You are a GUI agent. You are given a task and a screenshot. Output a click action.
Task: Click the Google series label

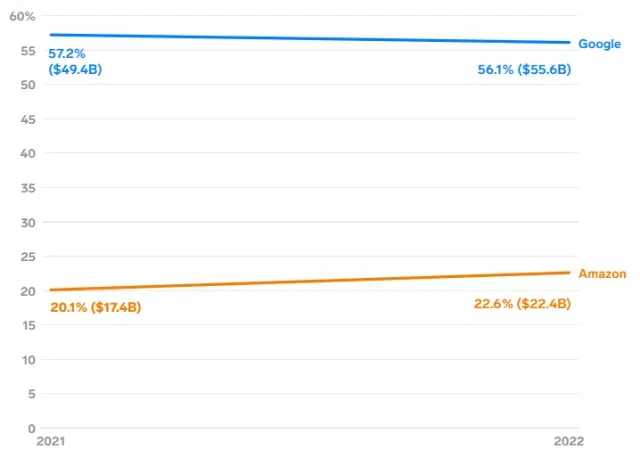click(599, 44)
